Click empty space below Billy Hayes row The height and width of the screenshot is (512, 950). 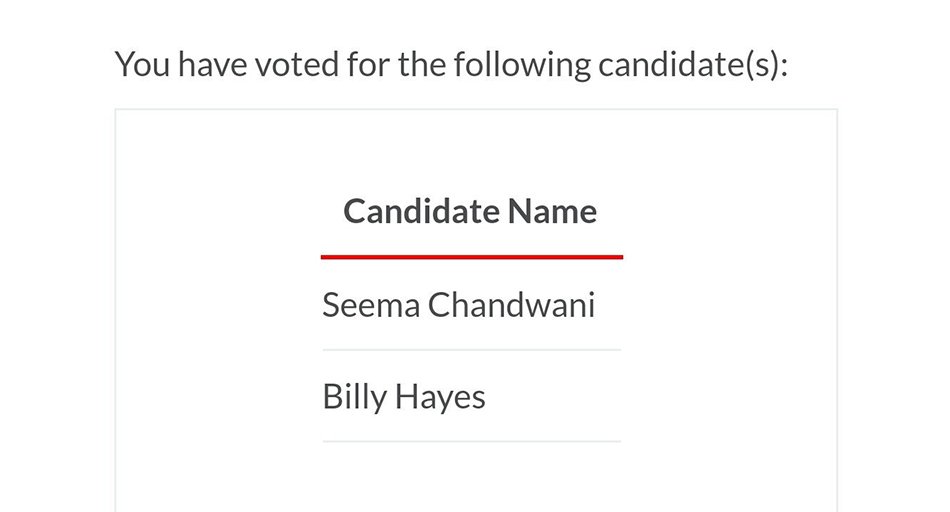(x=471, y=479)
